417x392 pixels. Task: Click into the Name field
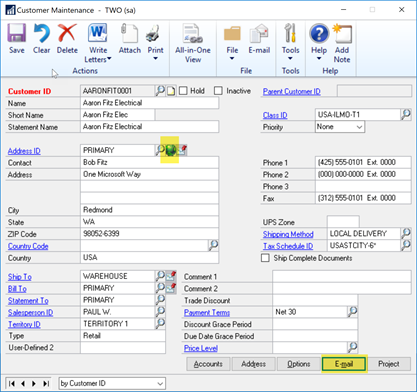[x=150, y=103]
